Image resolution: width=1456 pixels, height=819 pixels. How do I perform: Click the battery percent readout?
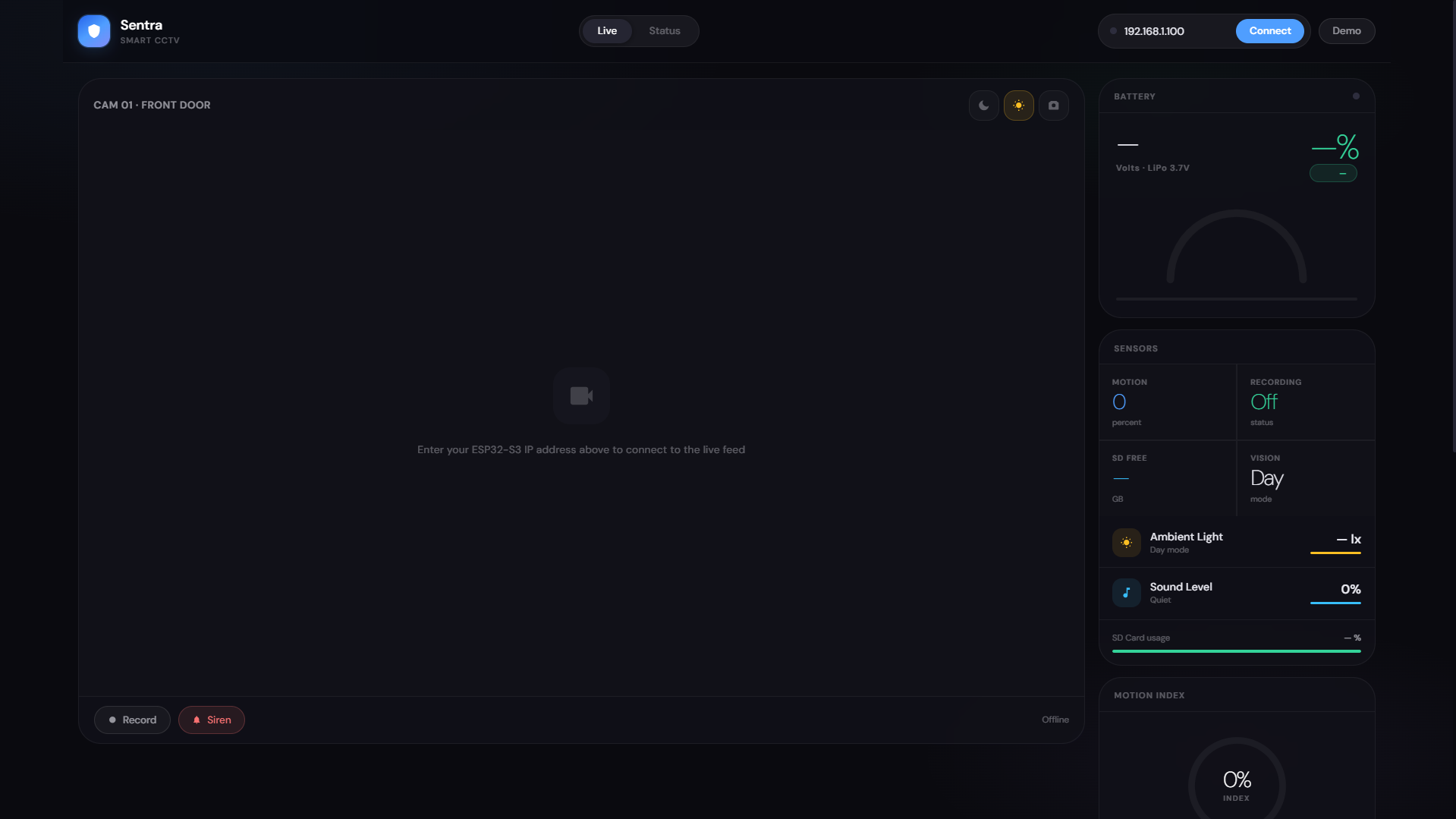click(1335, 146)
